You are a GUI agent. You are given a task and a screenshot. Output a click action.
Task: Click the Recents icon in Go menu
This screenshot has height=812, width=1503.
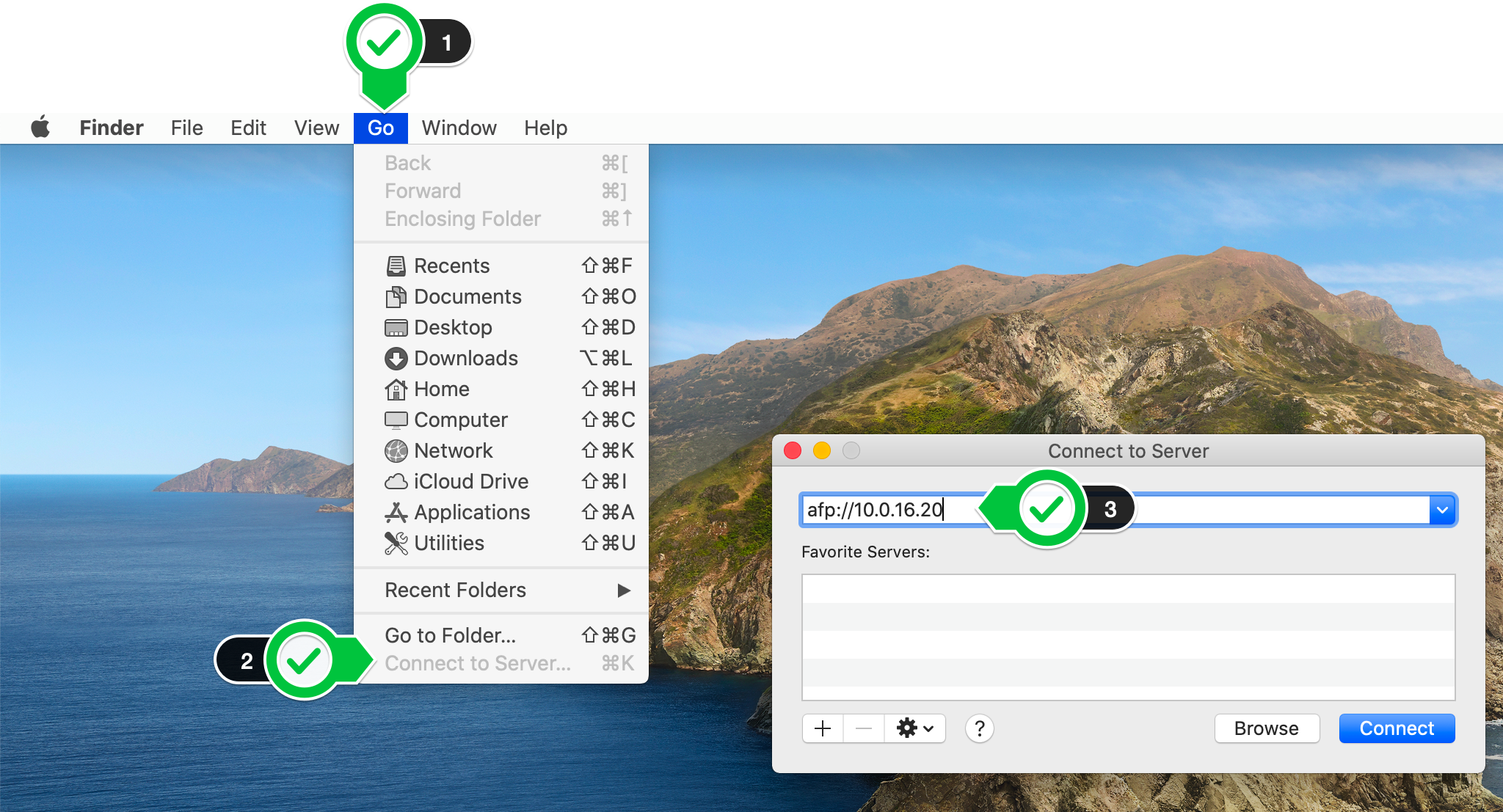pos(396,266)
